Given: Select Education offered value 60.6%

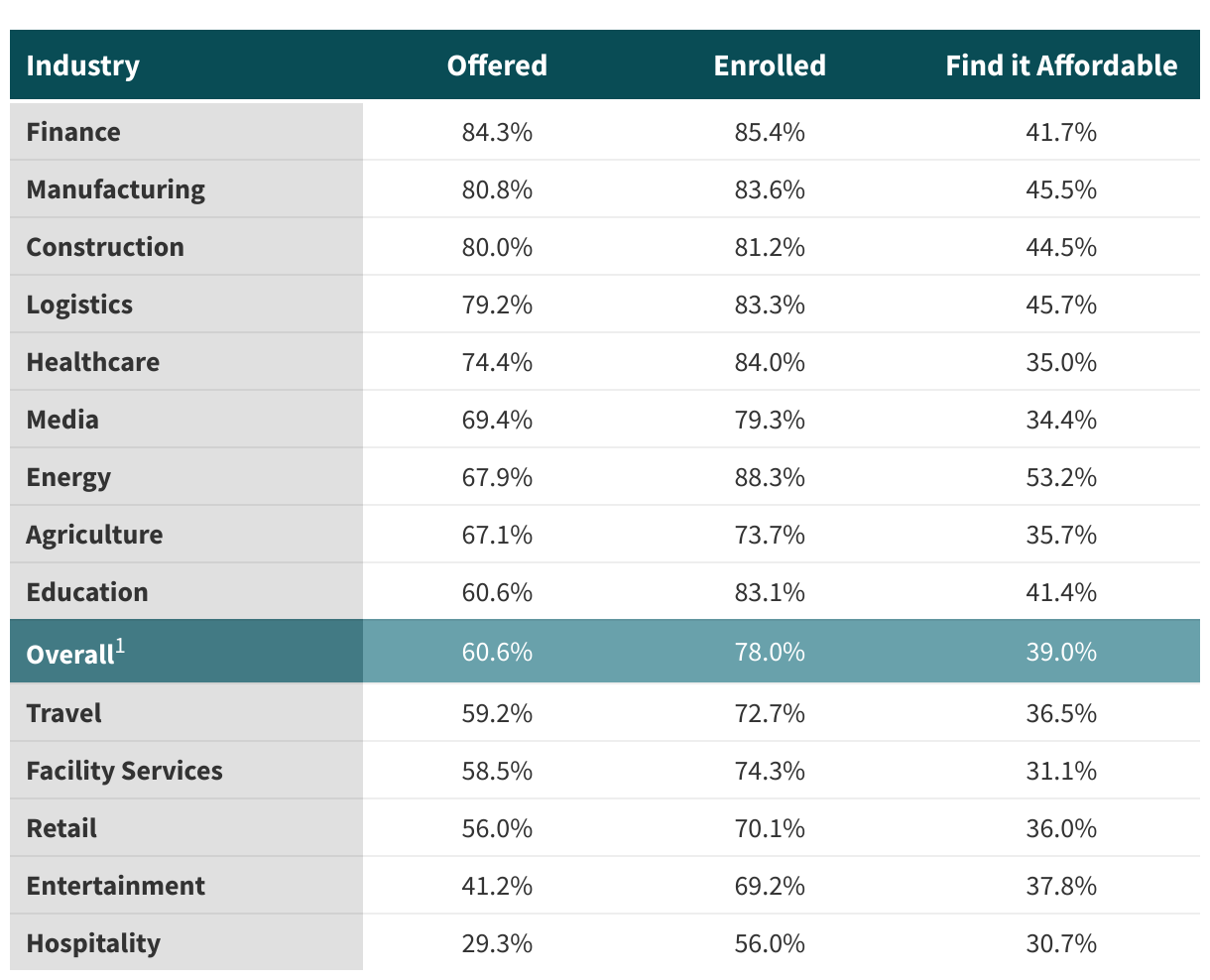Looking at the screenshot, I should pyautogui.click(x=497, y=592).
